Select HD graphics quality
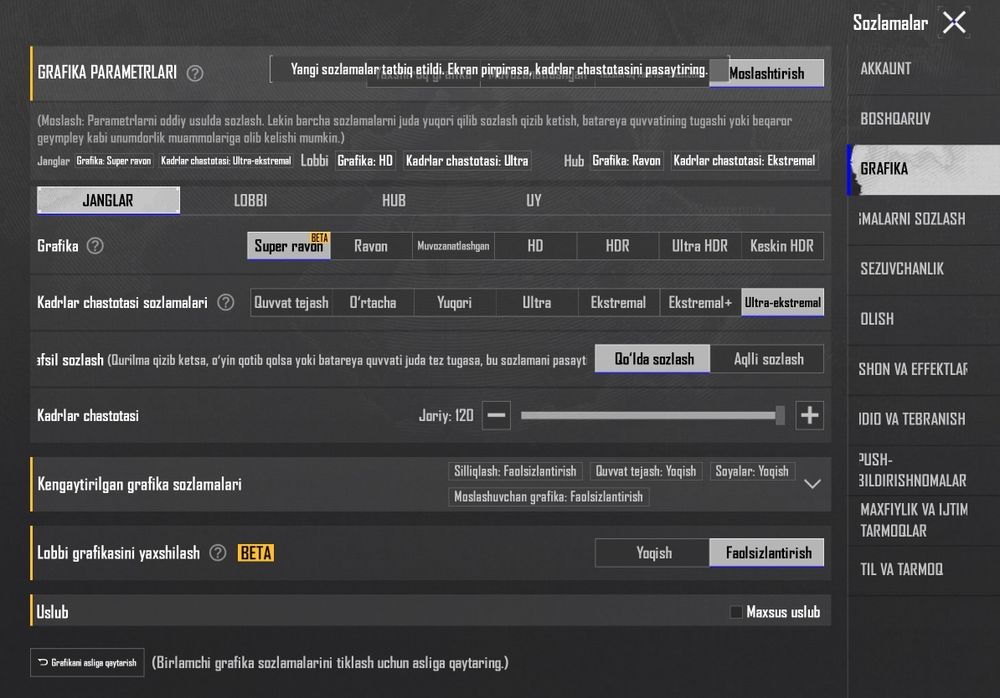Viewport: 1000px width, 698px height. pos(536,246)
